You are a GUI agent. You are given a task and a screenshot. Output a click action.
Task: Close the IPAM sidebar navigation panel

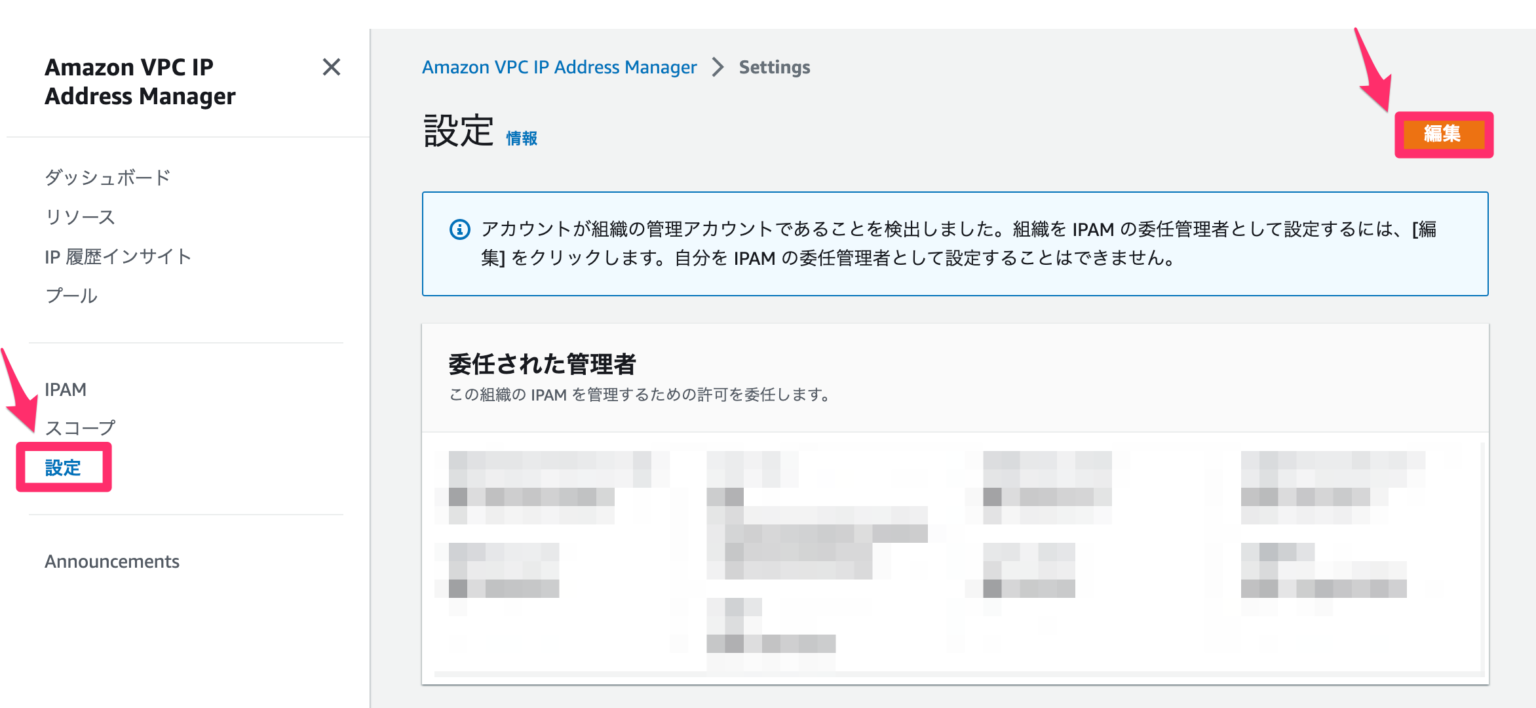click(331, 66)
